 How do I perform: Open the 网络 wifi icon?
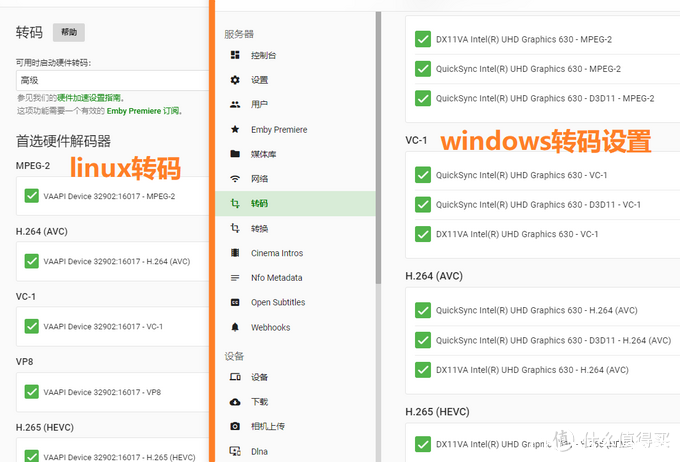tap(235, 179)
